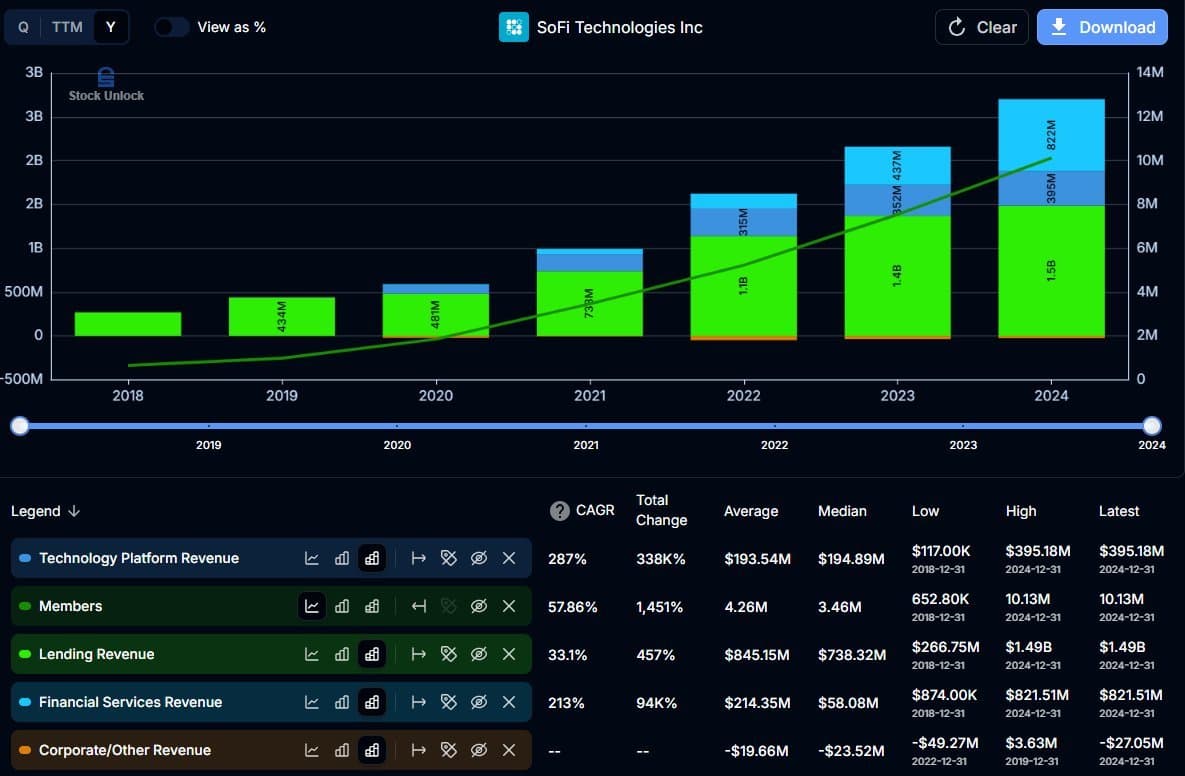1185x776 pixels.
Task: Hide Financial Services Revenue with eye icon
Action: pos(478,702)
